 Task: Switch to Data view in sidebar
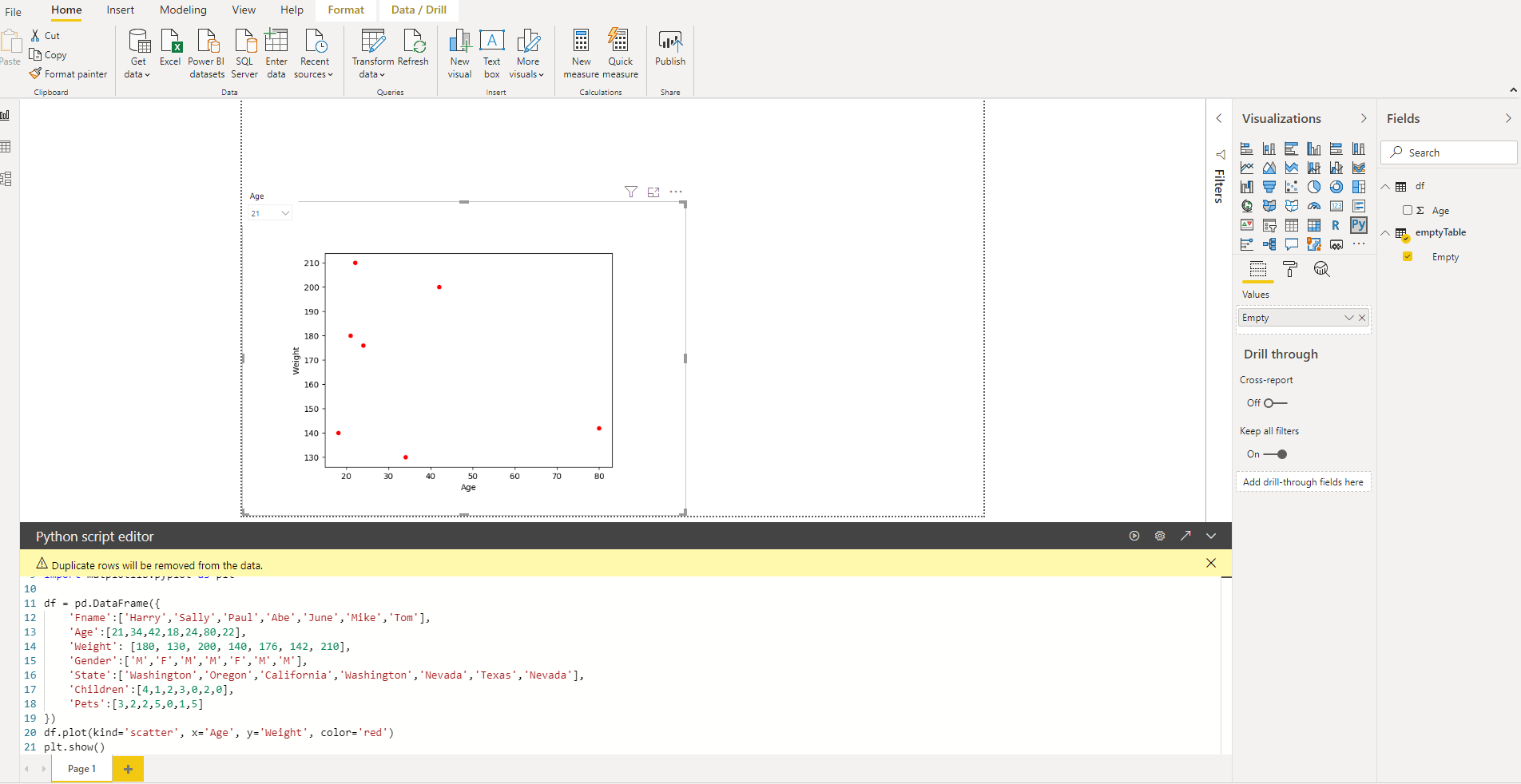click(x=6, y=147)
